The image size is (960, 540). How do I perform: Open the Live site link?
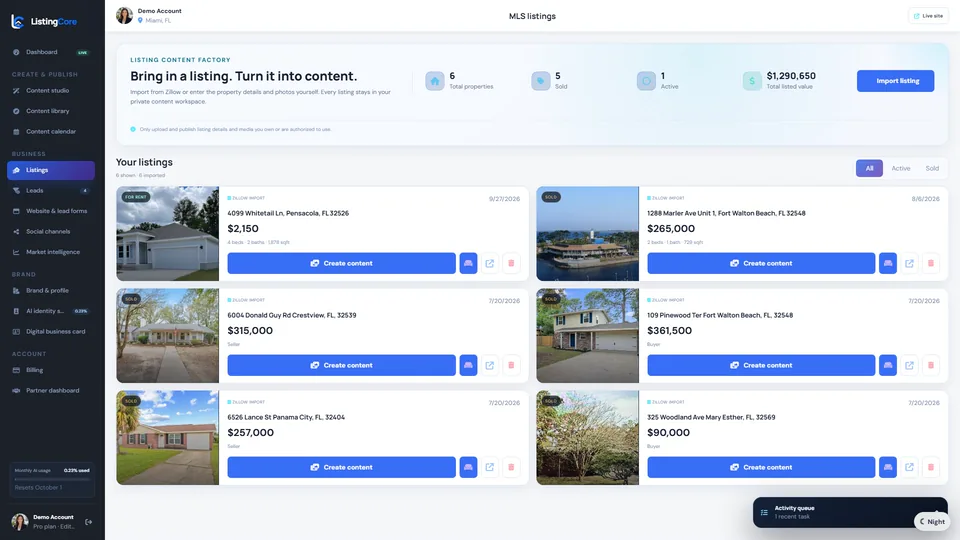pyautogui.click(x=928, y=16)
